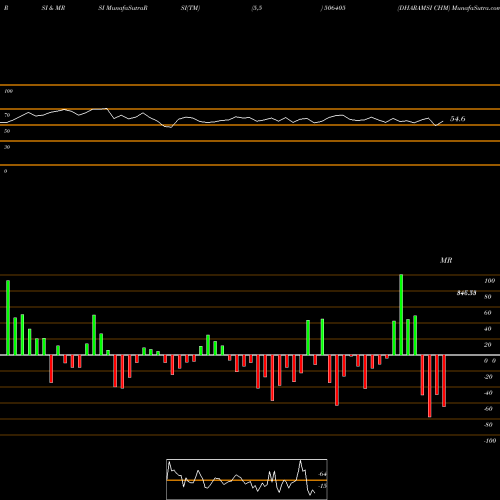
Task: Click the lowest red MR bar near -80
Action: (430, 386)
